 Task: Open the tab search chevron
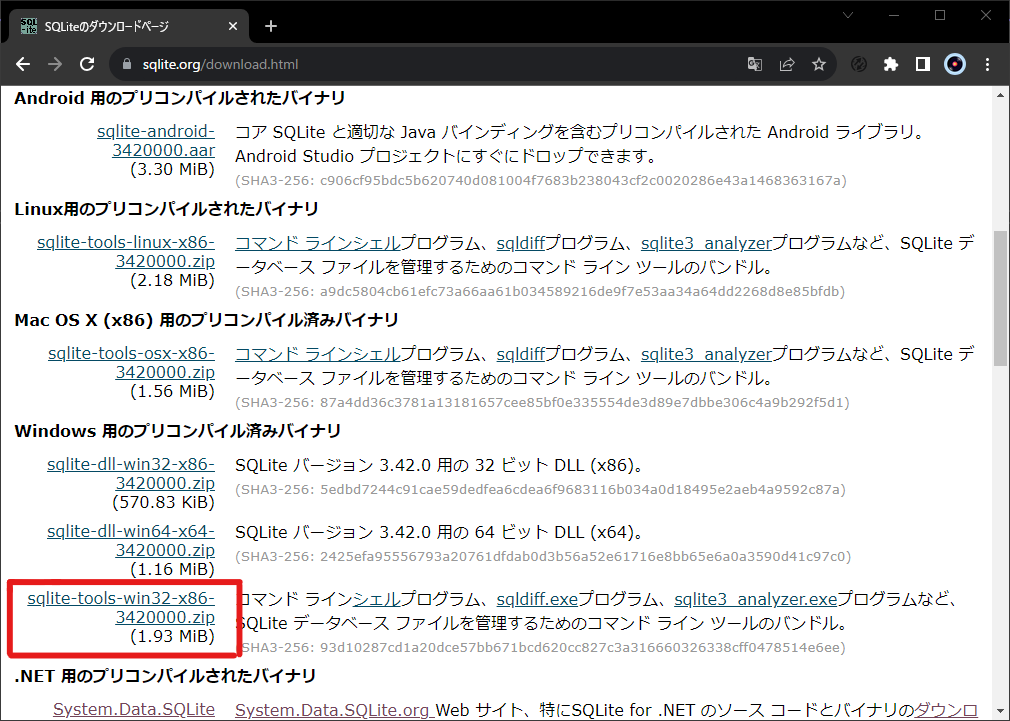848,15
